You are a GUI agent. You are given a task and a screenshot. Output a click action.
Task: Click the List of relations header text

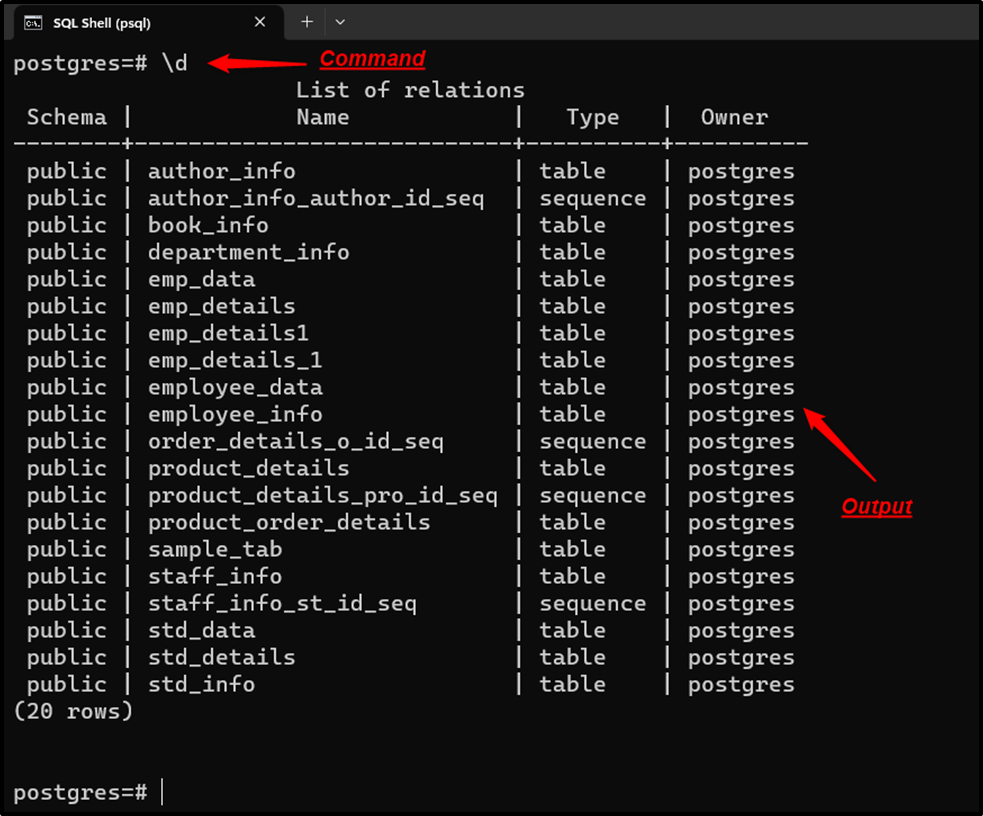coord(410,89)
